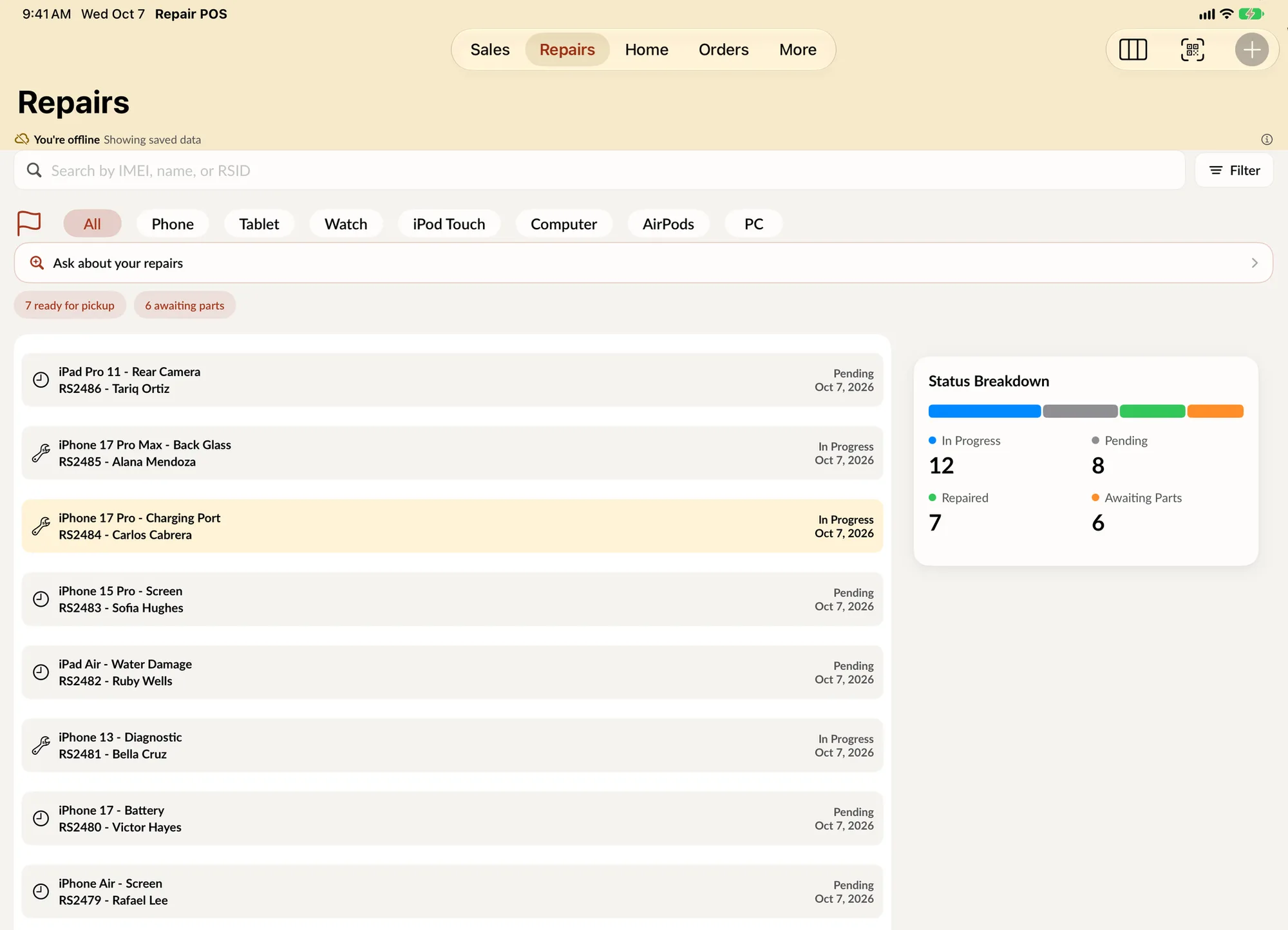1288x930 pixels.
Task: Filter repairs by PC
Action: (x=753, y=223)
